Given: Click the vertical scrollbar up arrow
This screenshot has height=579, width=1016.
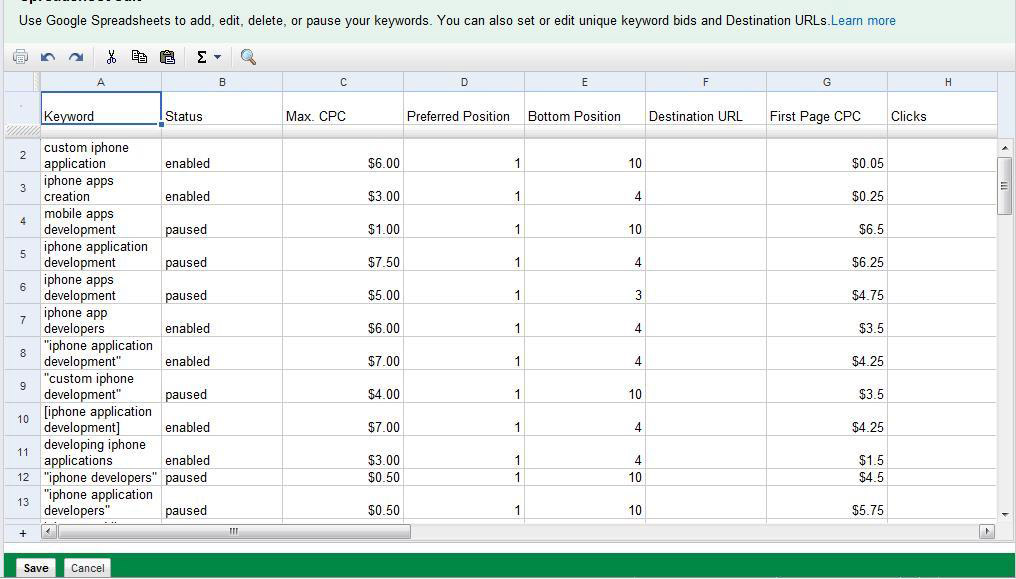Looking at the screenshot, I should pos(1005,148).
